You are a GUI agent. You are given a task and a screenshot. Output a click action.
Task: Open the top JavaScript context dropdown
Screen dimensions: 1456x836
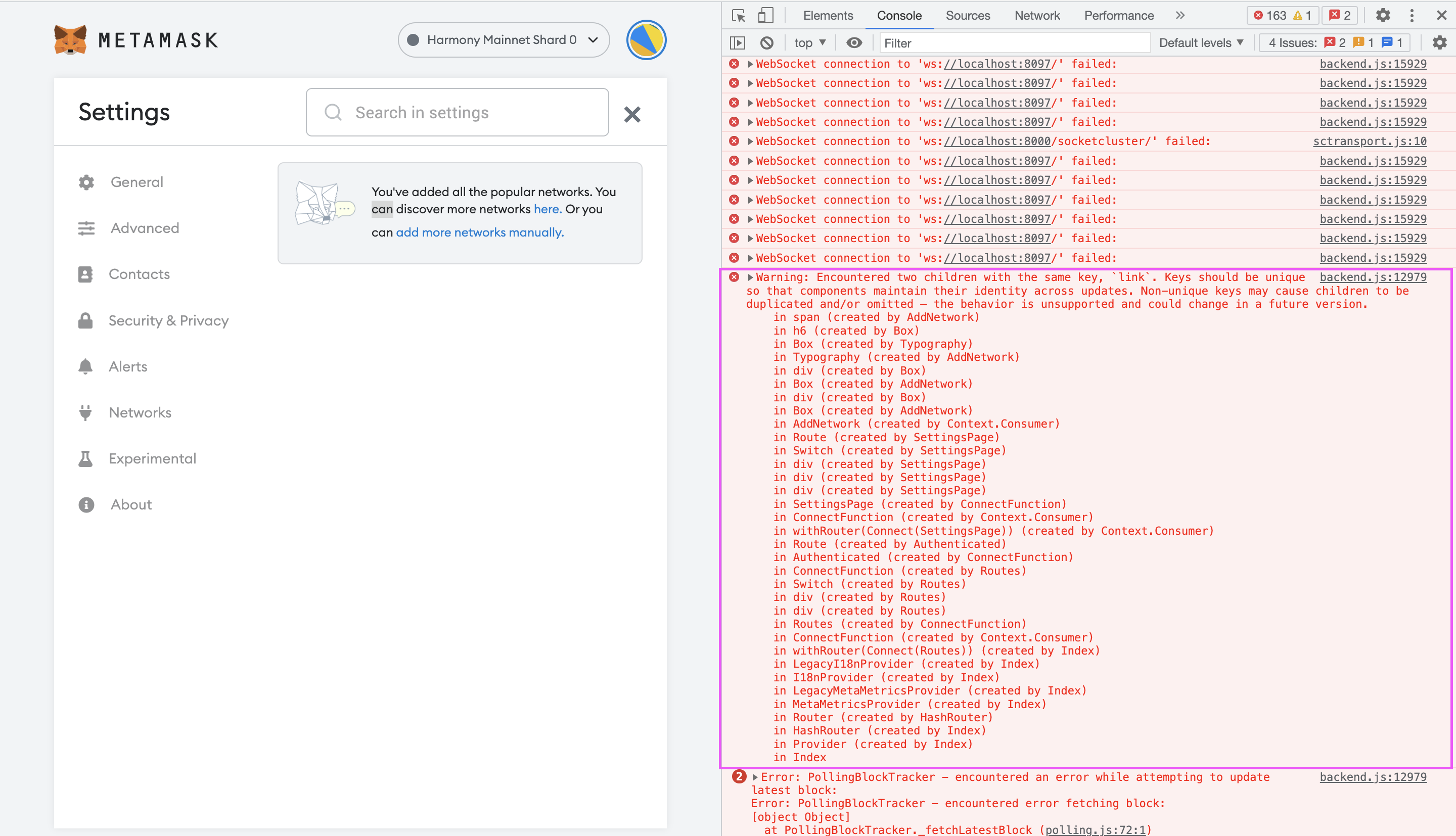tap(809, 43)
